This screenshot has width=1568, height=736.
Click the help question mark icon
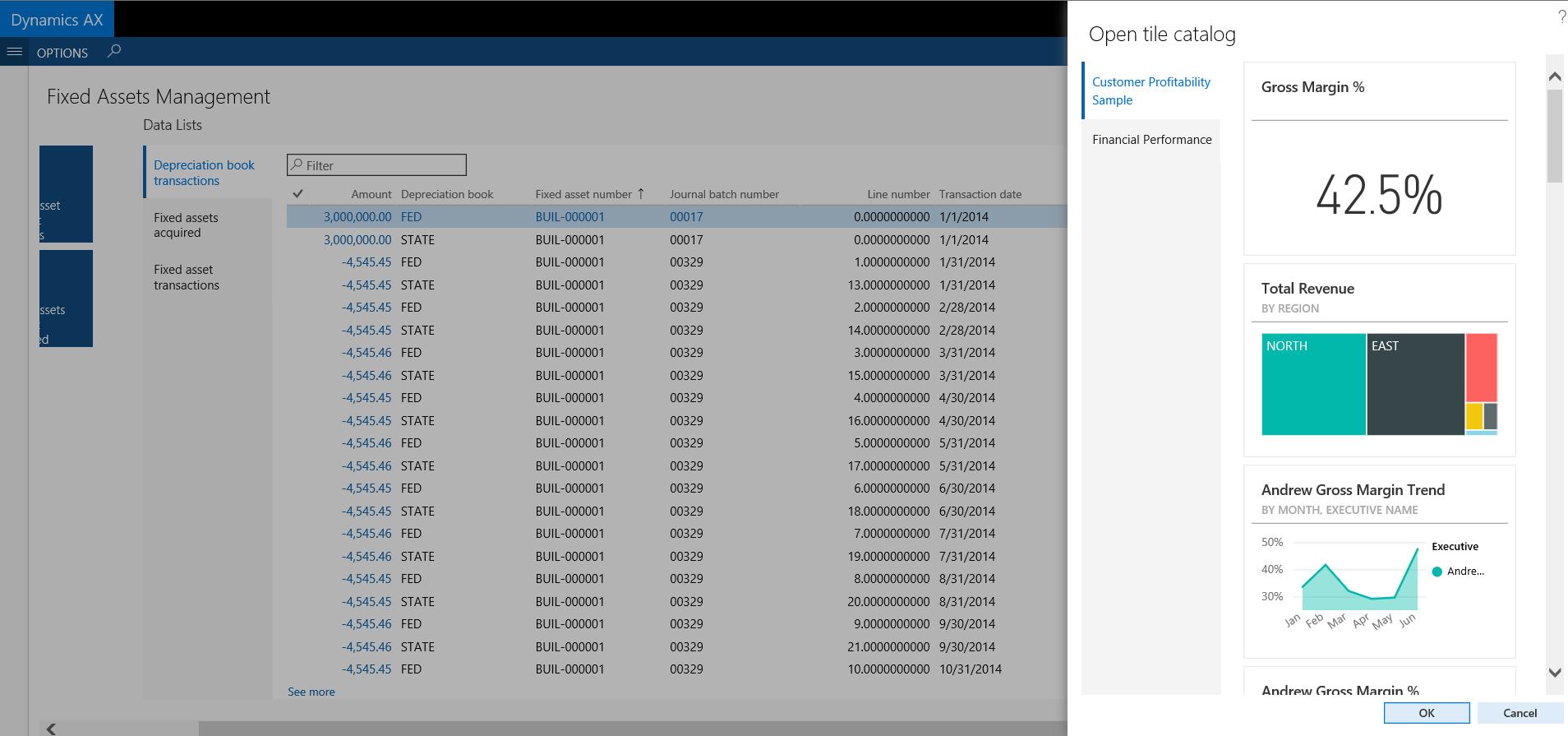click(1561, 17)
